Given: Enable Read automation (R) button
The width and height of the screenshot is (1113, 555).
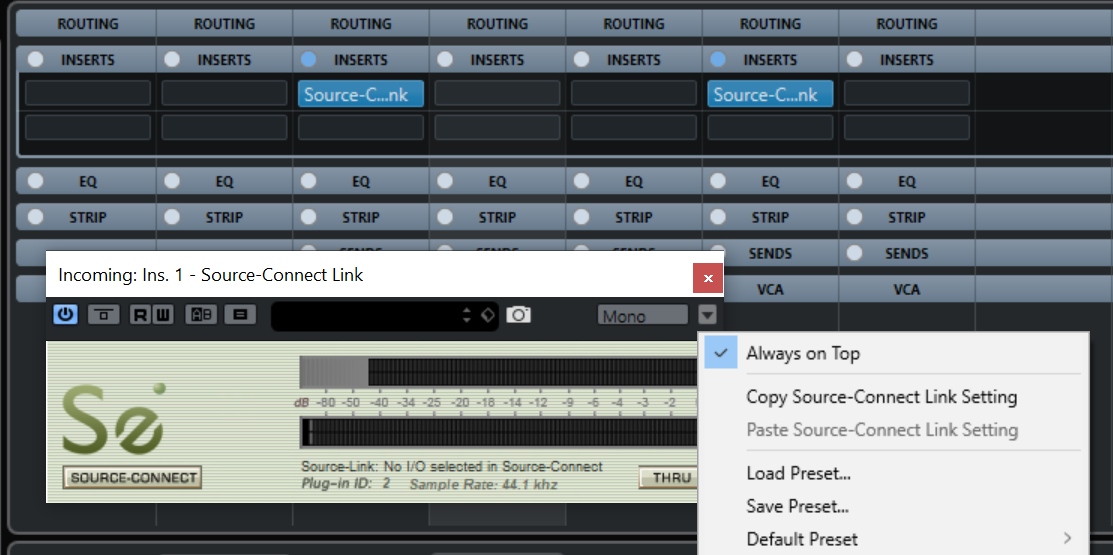Looking at the screenshot, I should click(139, 315).
